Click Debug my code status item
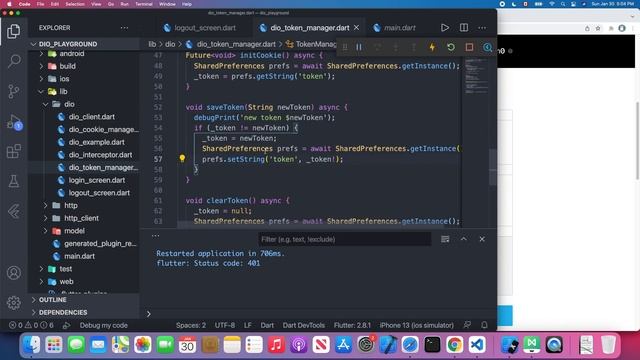 click(x=103, y=325)
